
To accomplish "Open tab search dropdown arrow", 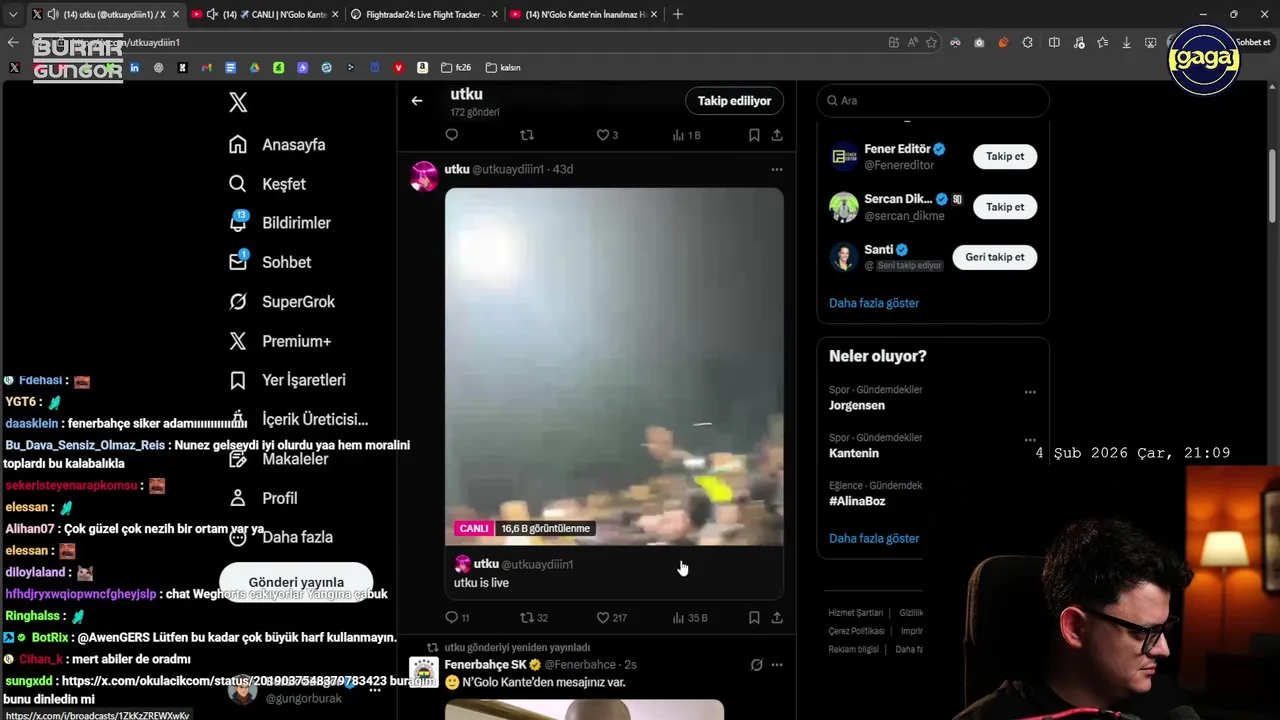I will tap(13, 14).
